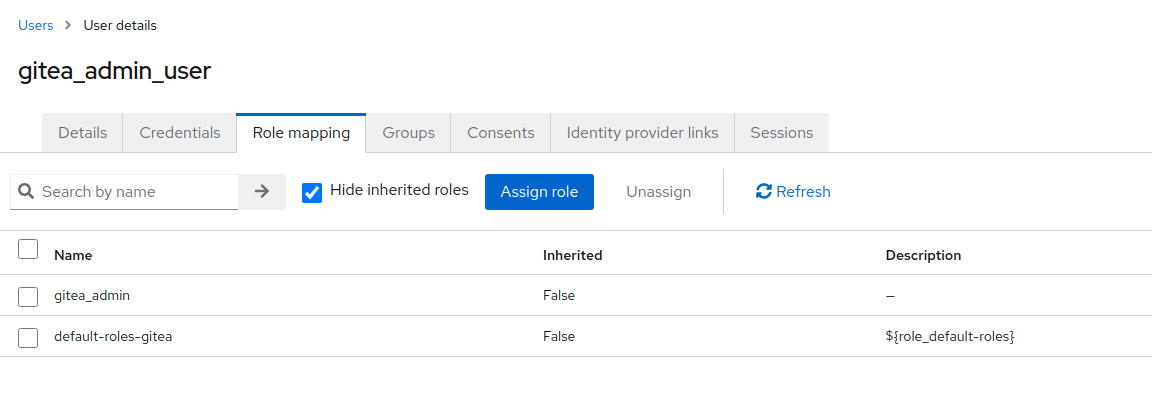Navigate to Users breadcrumb link
Viewport: 1152px width, 417px height.
pyautogui.click(x=36, y=25)
